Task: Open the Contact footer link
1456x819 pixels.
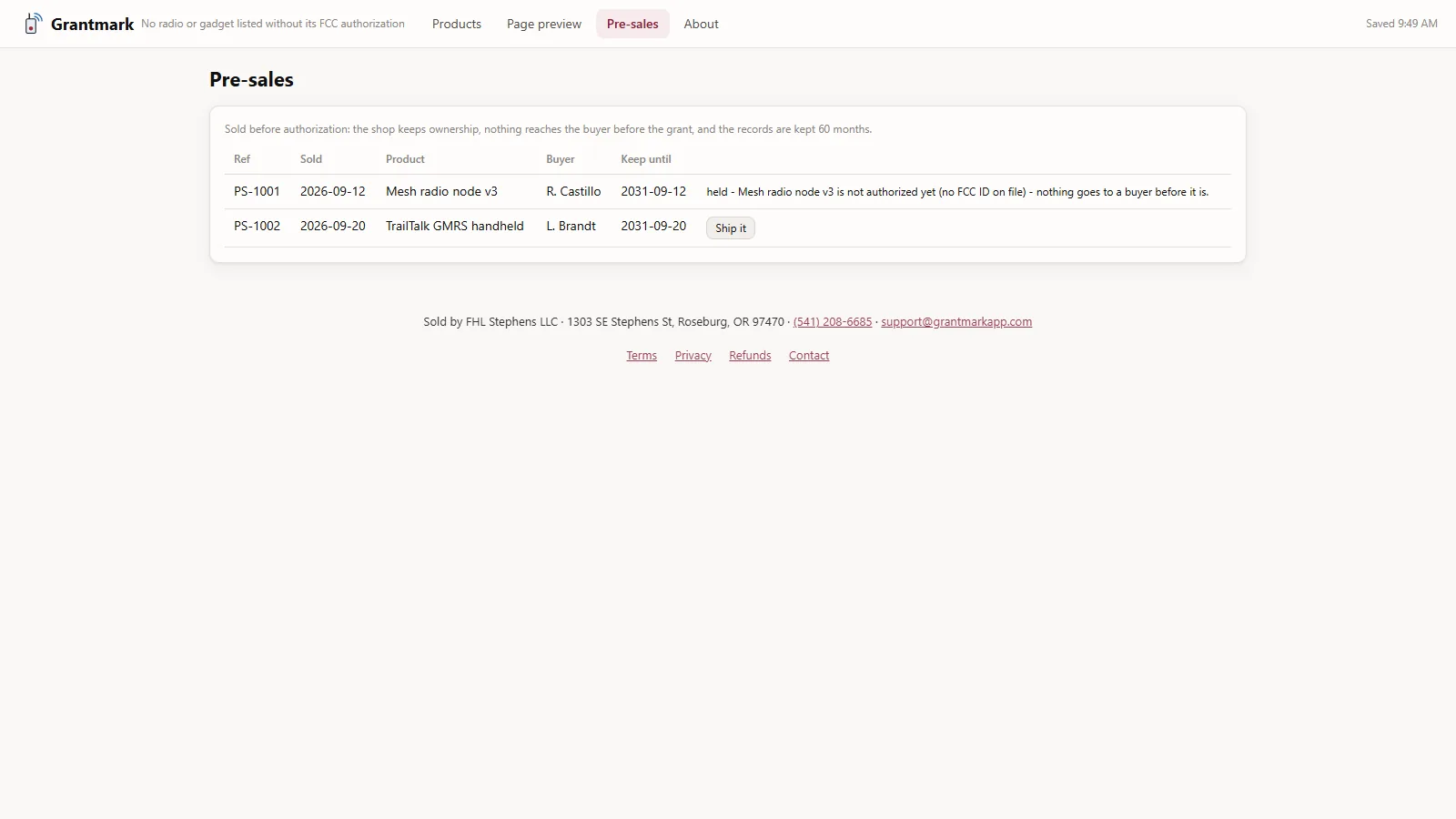Action: coord(809,356)
